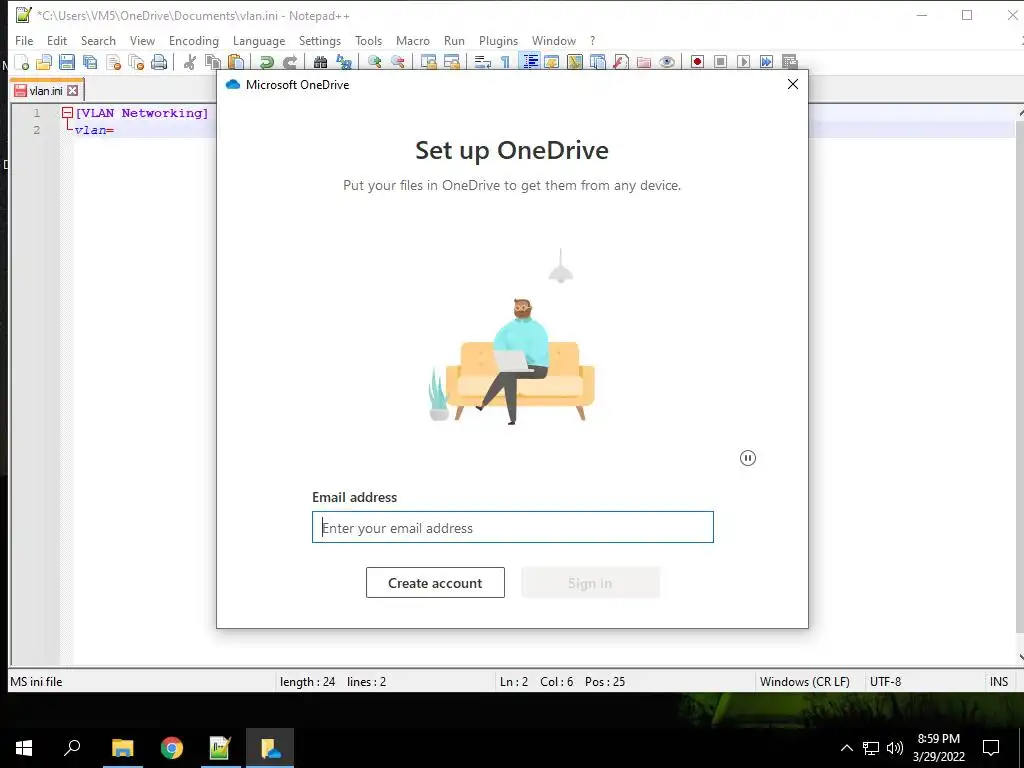Click the Copy toolbar icon
The width and height of the screenshot is (1024, 768).
213,62
